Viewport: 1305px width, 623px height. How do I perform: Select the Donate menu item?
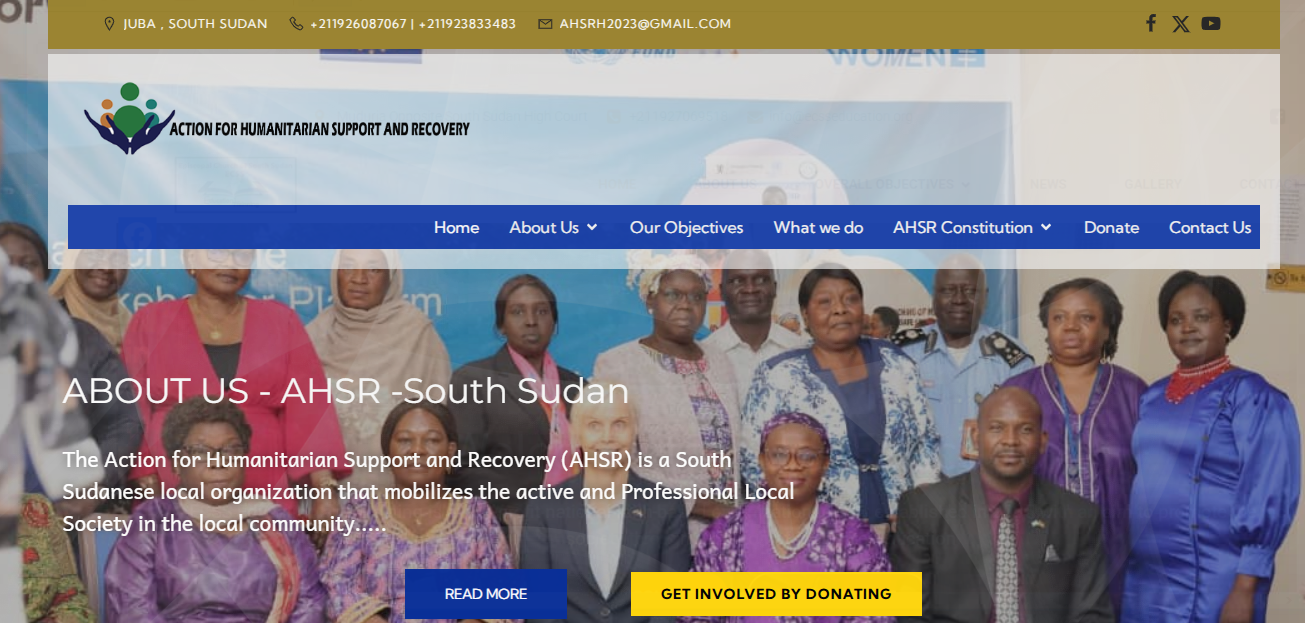pos(1111,227)
